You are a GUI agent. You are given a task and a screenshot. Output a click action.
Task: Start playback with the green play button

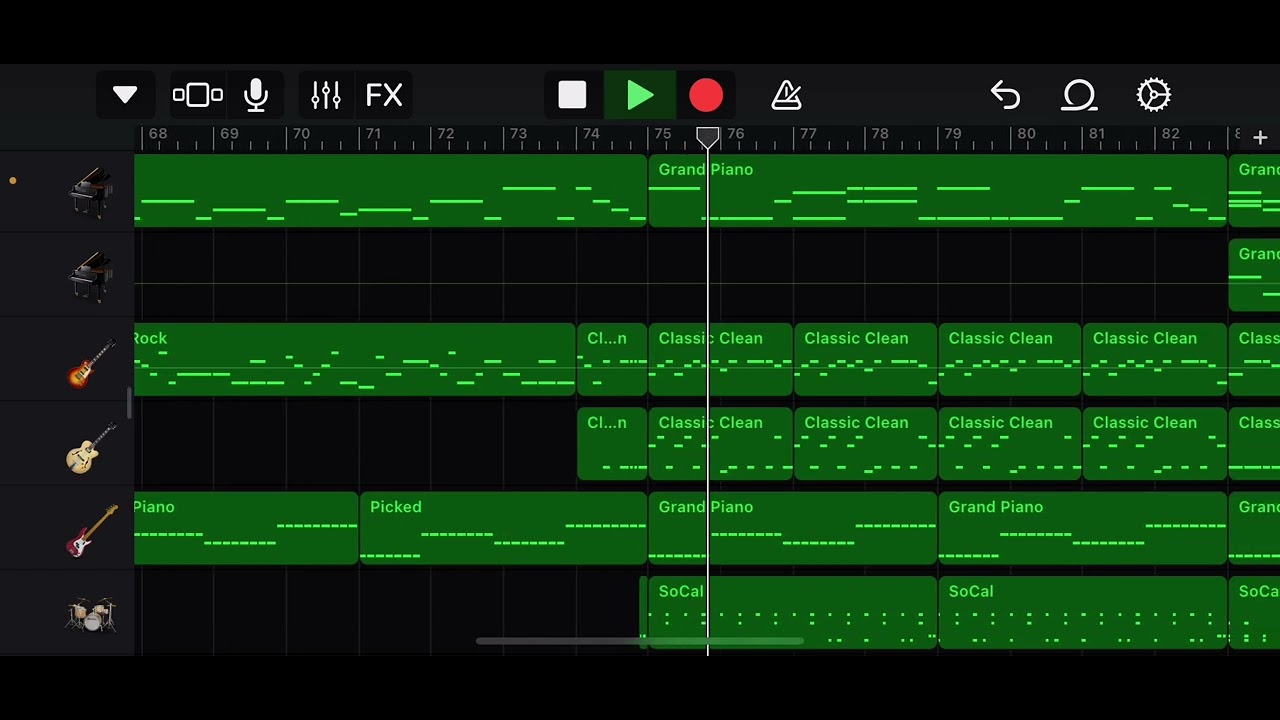point(640,95)
